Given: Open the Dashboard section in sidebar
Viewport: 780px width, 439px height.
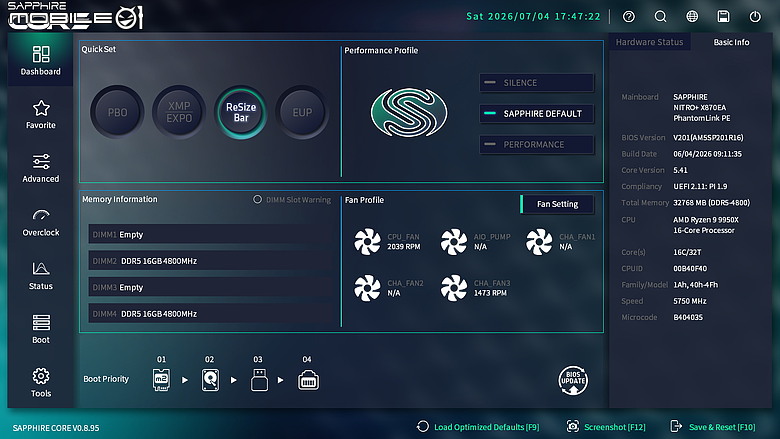Looking at the screenshot, I should (40, 60).
